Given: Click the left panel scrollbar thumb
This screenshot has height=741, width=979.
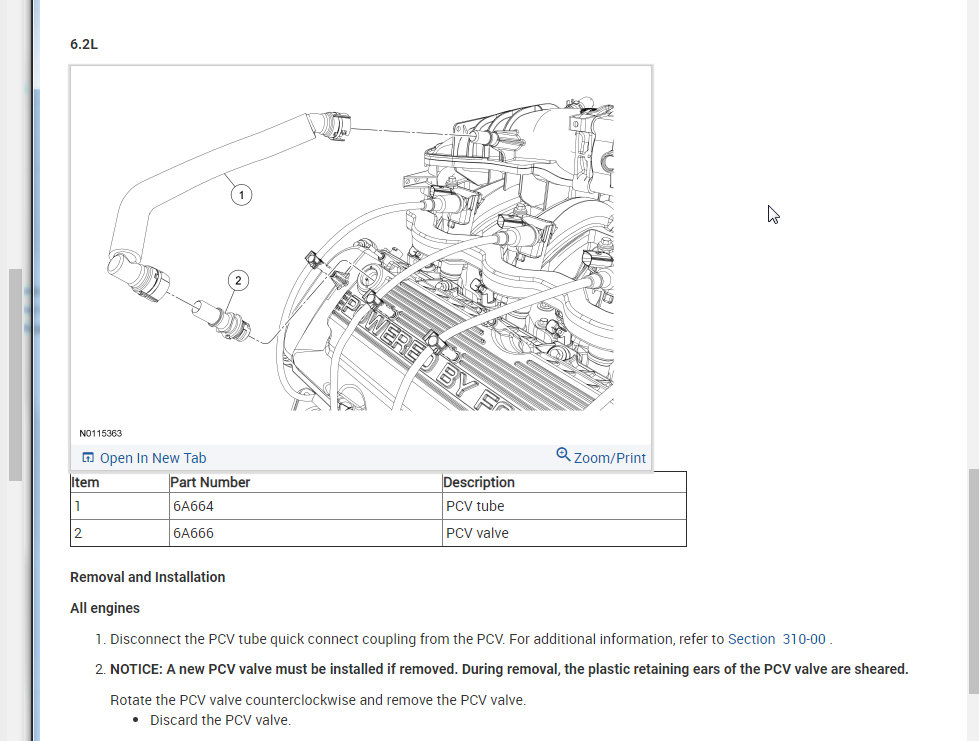Looking at the screenshot, I should [16, 375].
